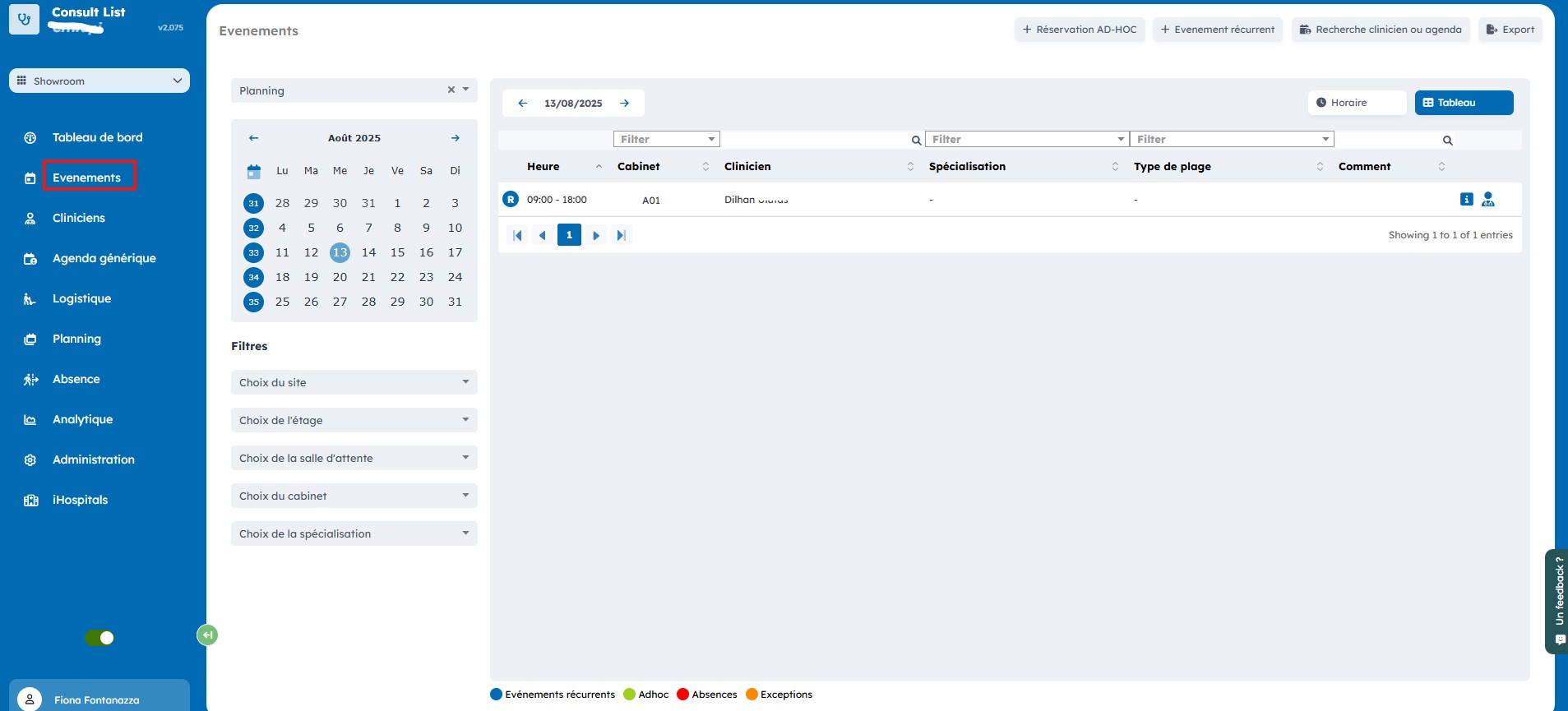
Task: Click the calendar icon beside weekday headers
Action: point(253,171)
